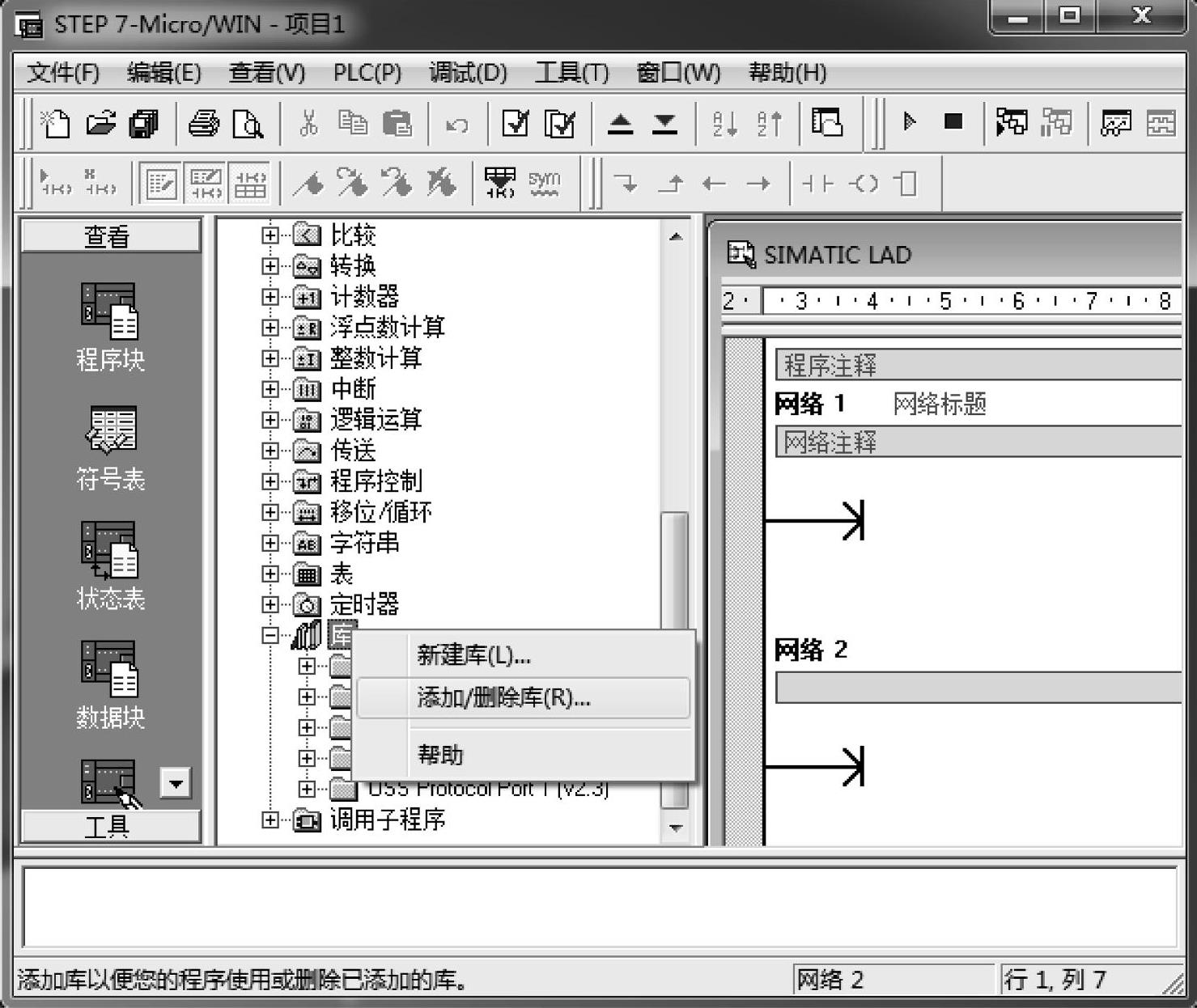
Task: Insert a box instruction from toolbar
Action: [906, 184]
